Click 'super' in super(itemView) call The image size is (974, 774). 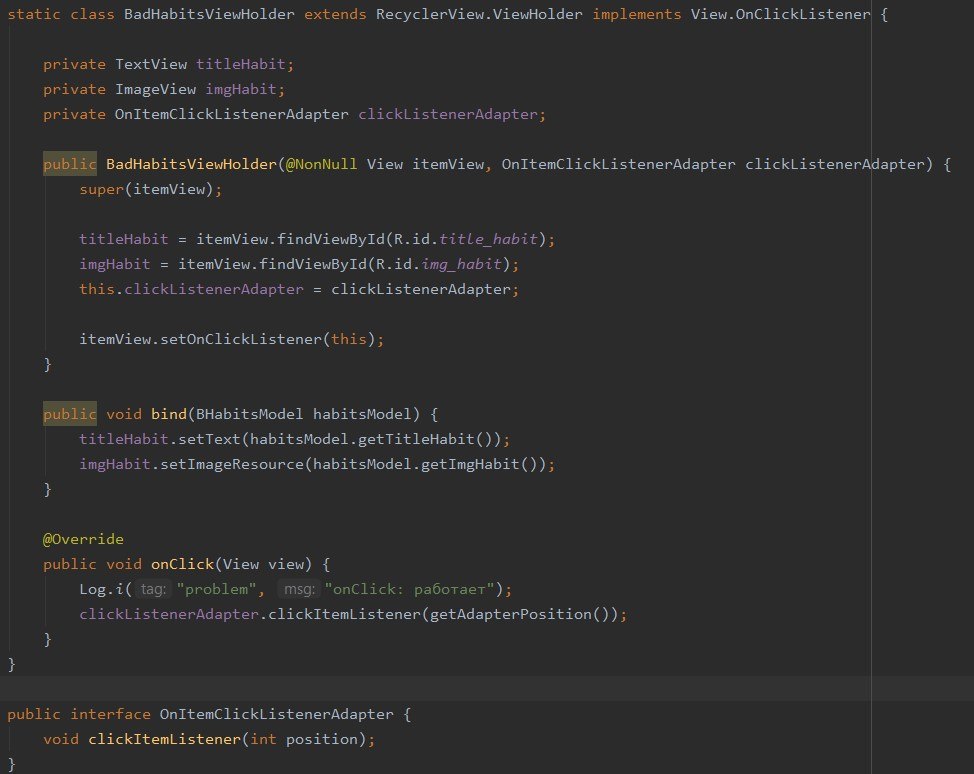pyautogui.click(x=101, y=189)
